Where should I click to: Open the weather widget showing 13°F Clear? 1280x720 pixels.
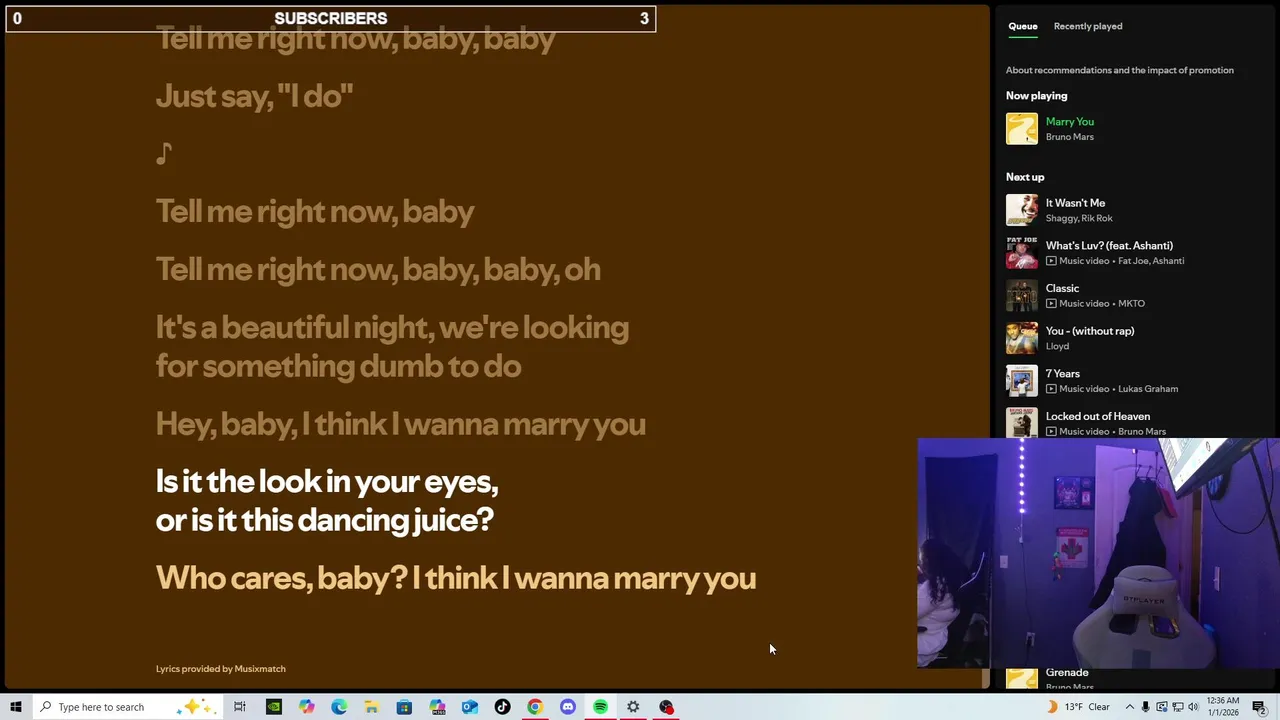click(1078, 707)
